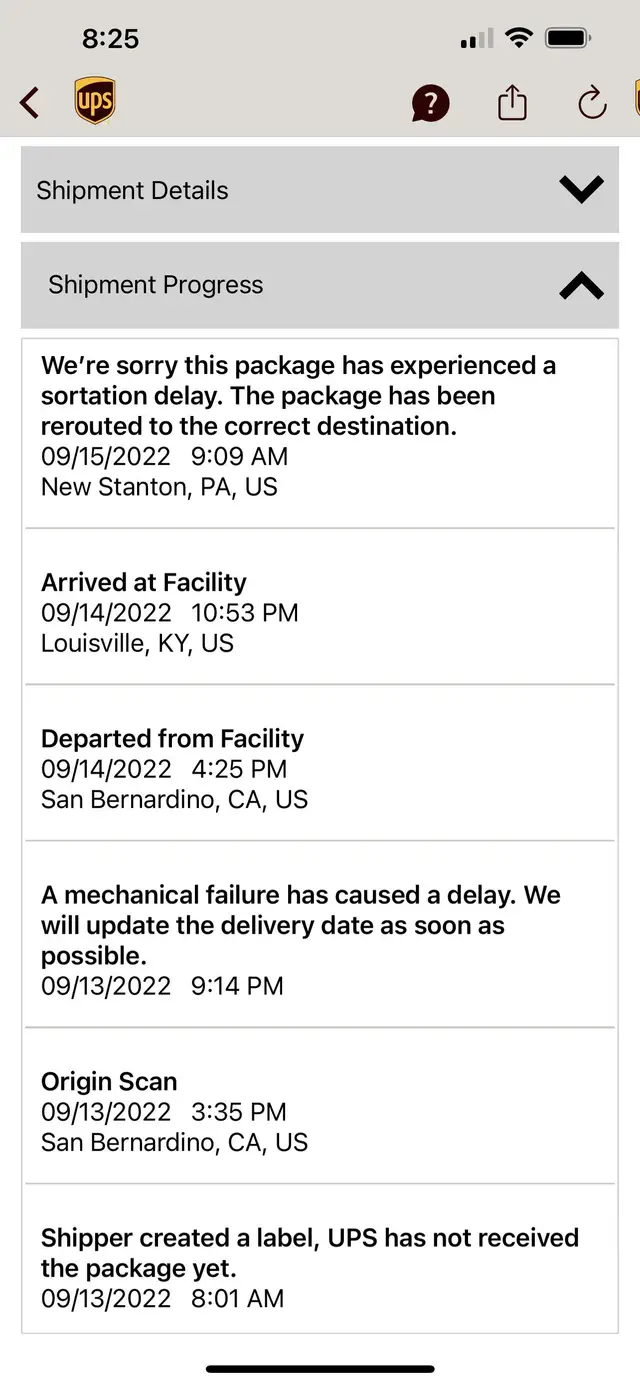Open help via question mark icon
Screen dimensions: 640x1385
pyautogui.click(x=430, y=103)
